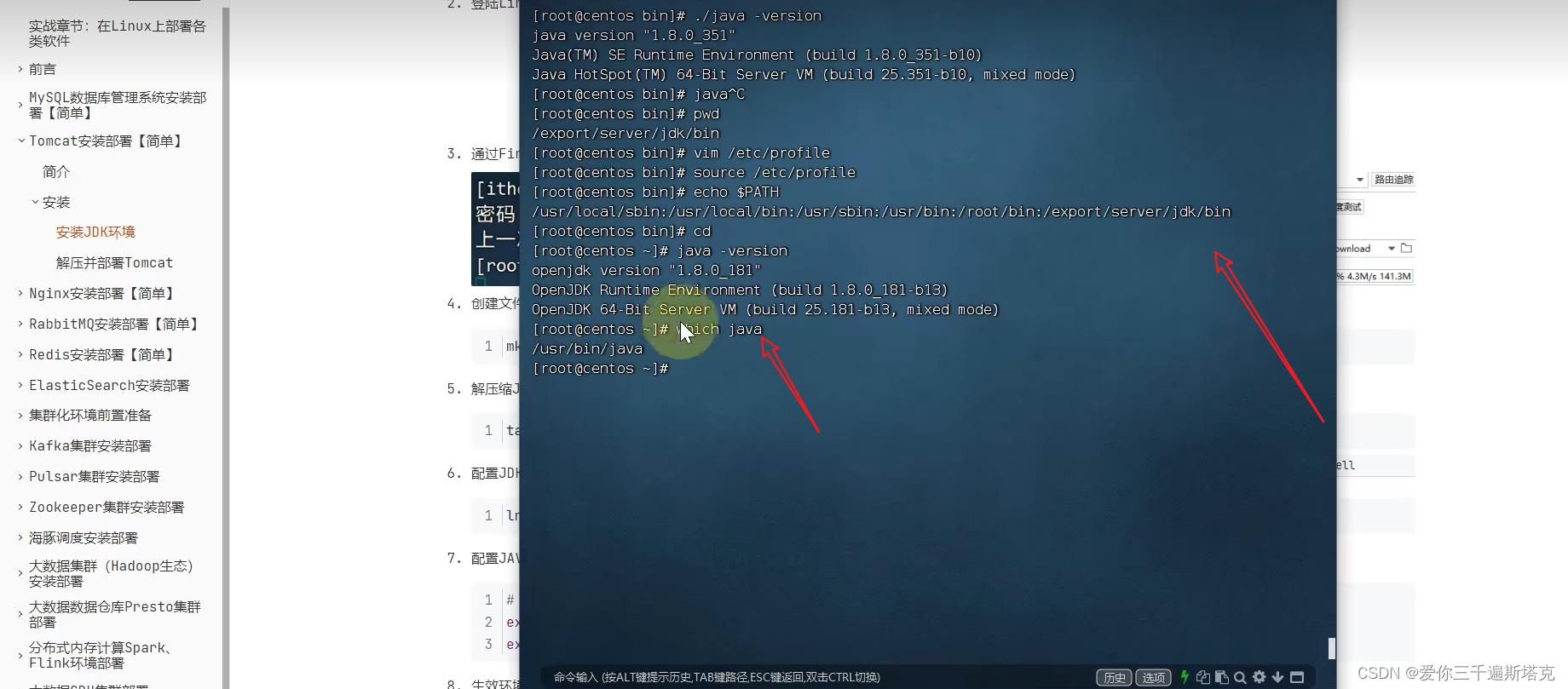
Task: Select the 安装JDK环境 outline entry
Action: [95, 233]
